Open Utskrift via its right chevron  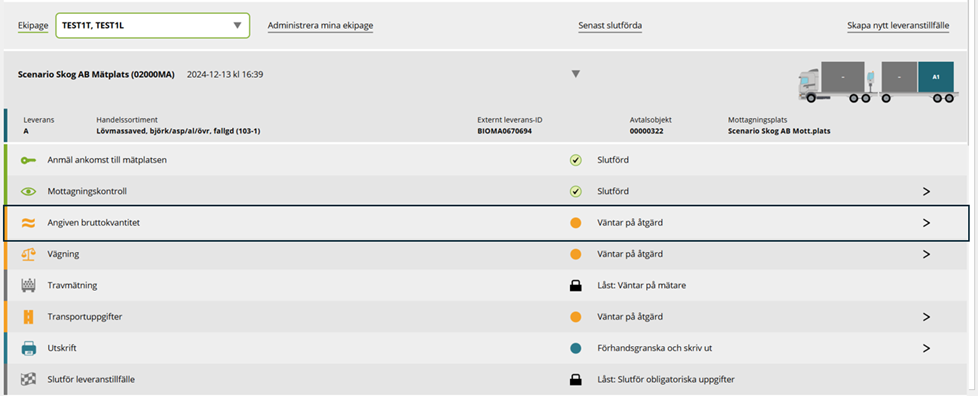click(926, 348)
